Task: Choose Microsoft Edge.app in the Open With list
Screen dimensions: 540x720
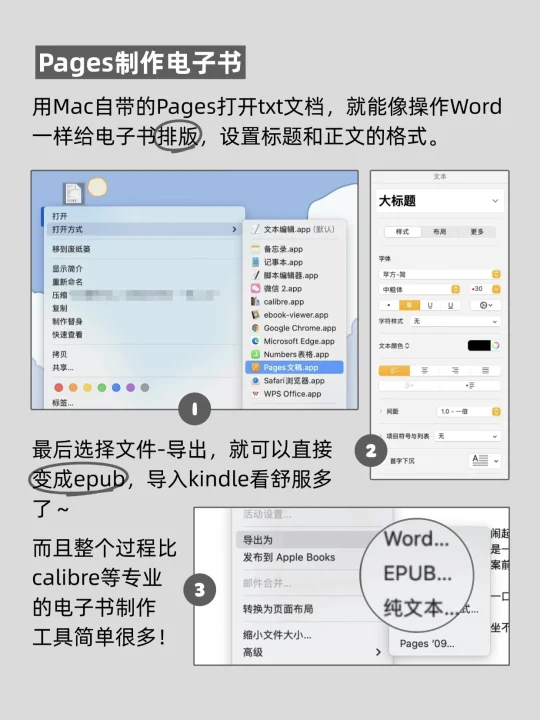Action: point(294,341)
